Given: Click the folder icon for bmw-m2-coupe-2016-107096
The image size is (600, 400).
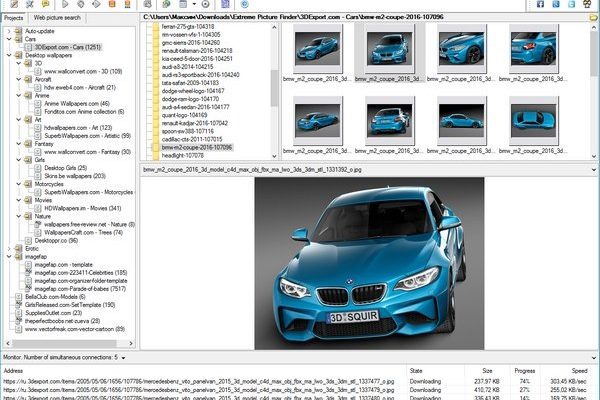Looking at the screenshot, I should pos(154,146).
